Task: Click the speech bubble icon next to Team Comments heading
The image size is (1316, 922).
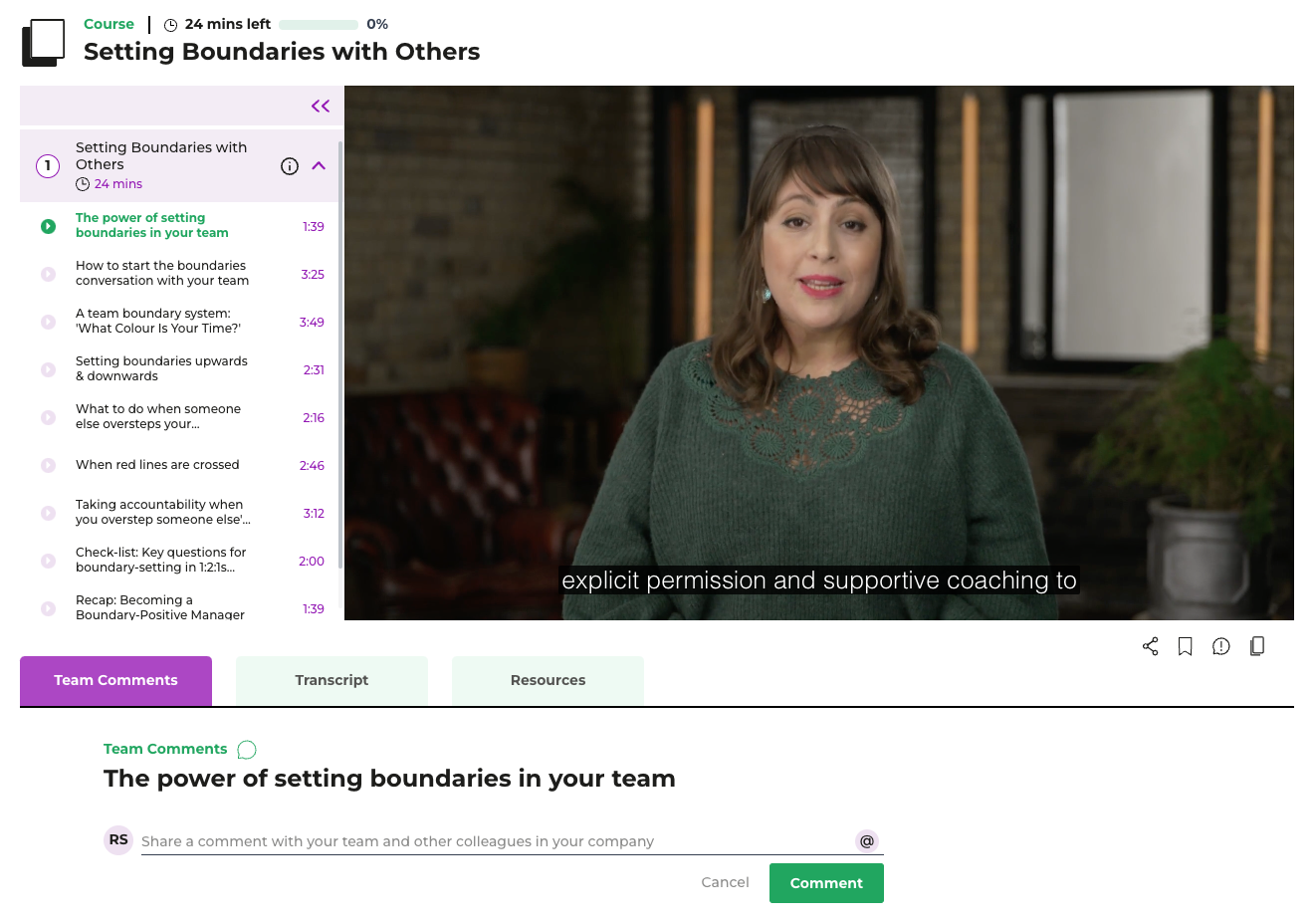Action: (247, 750)
